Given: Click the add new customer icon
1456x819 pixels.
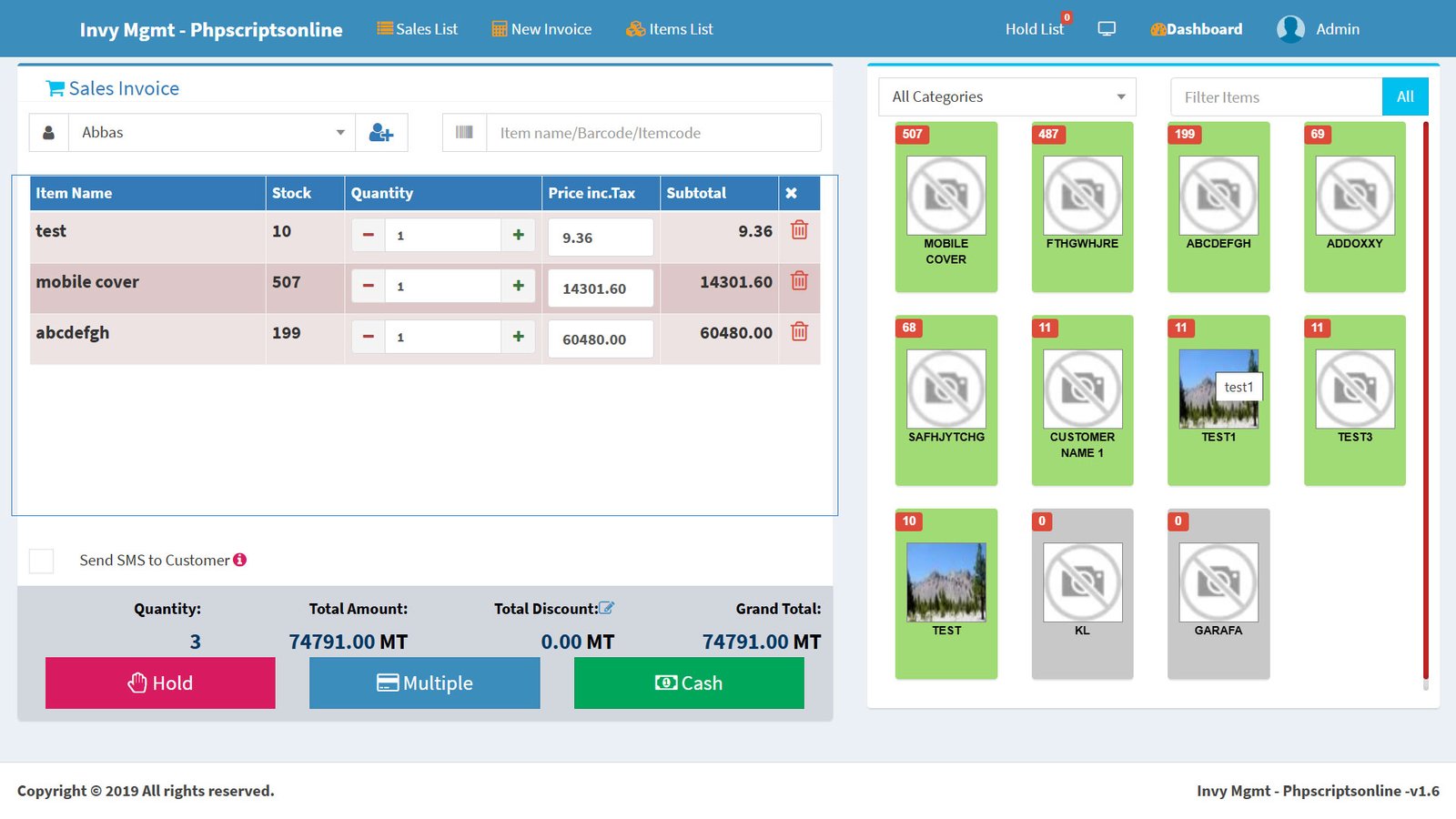Looking at the screenshot, I should click(381, 133).
